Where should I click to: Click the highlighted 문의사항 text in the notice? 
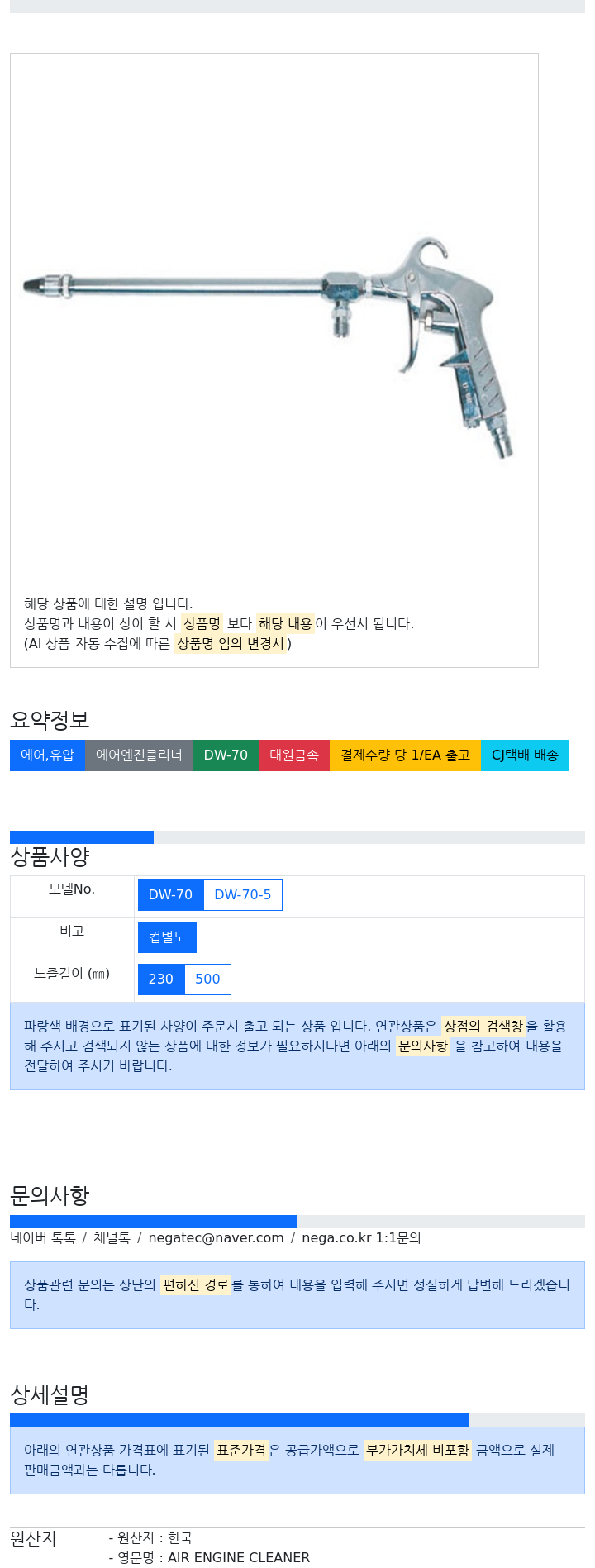[423, 1046]
